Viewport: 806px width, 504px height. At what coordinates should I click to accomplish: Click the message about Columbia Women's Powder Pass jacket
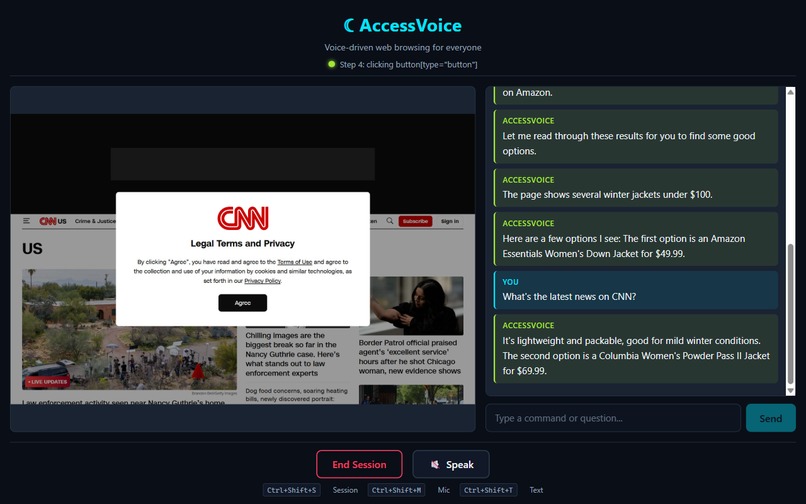636,349
